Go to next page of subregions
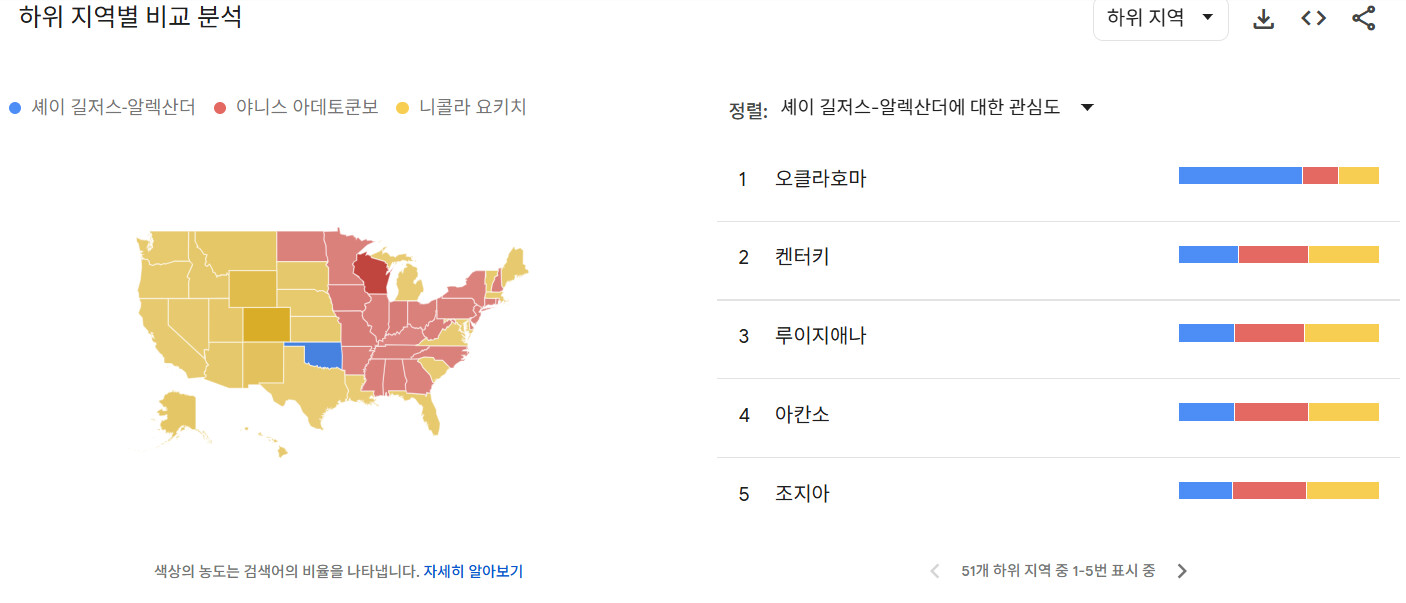 (1182, 571)
